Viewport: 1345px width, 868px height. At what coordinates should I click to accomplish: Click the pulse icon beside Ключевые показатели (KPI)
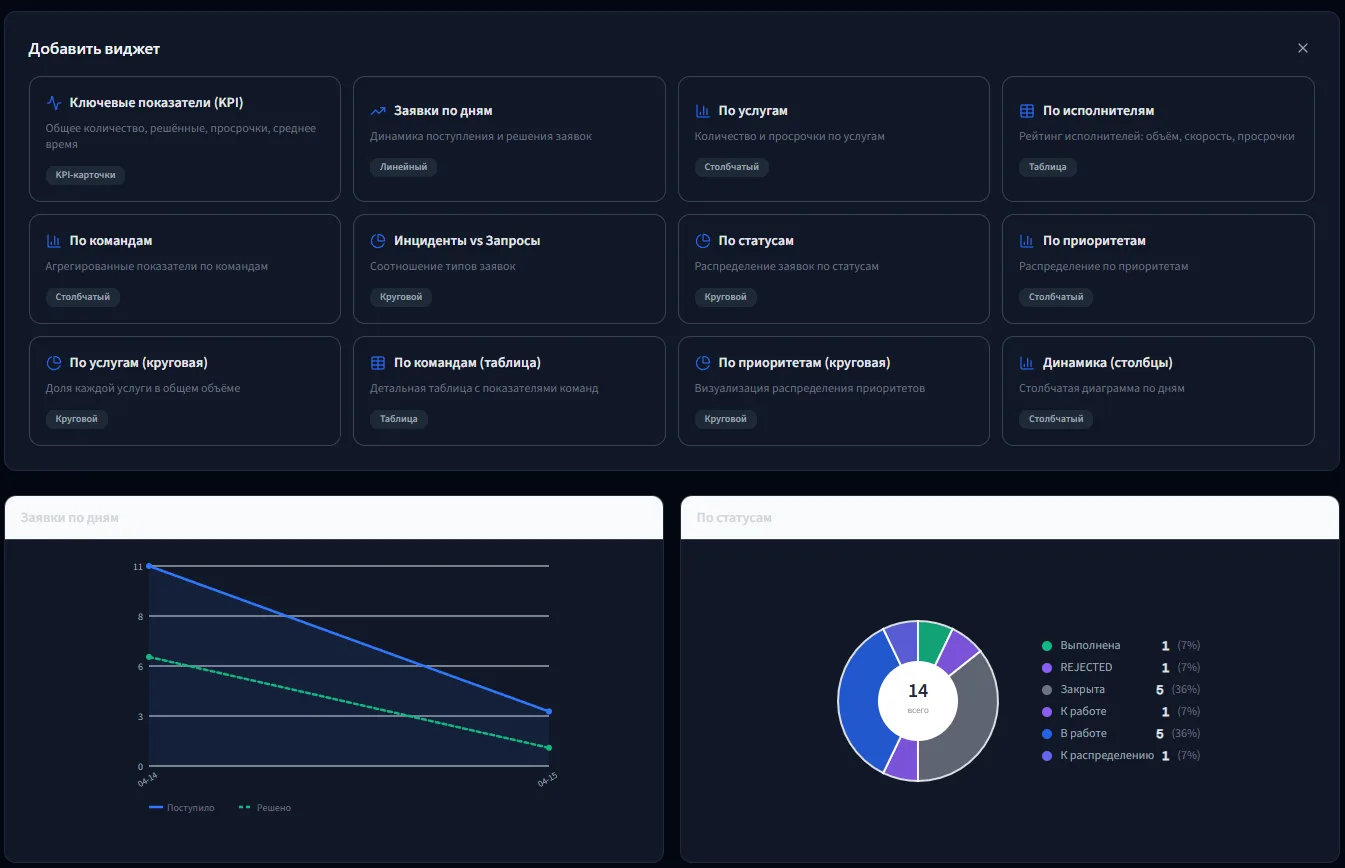[54, 103]
